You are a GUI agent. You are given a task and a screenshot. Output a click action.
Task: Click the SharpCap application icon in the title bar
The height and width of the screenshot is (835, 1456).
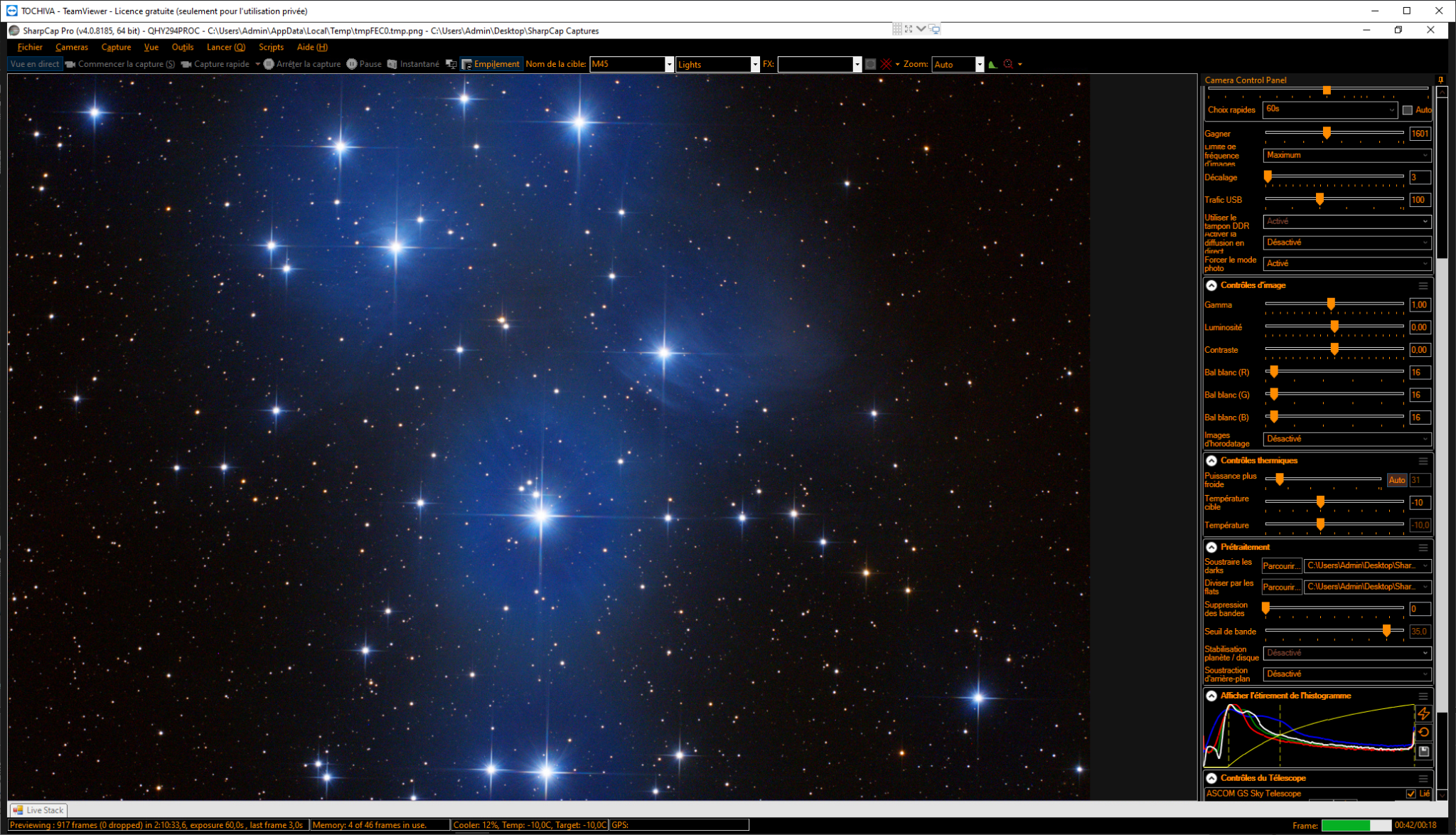[14, 31]
